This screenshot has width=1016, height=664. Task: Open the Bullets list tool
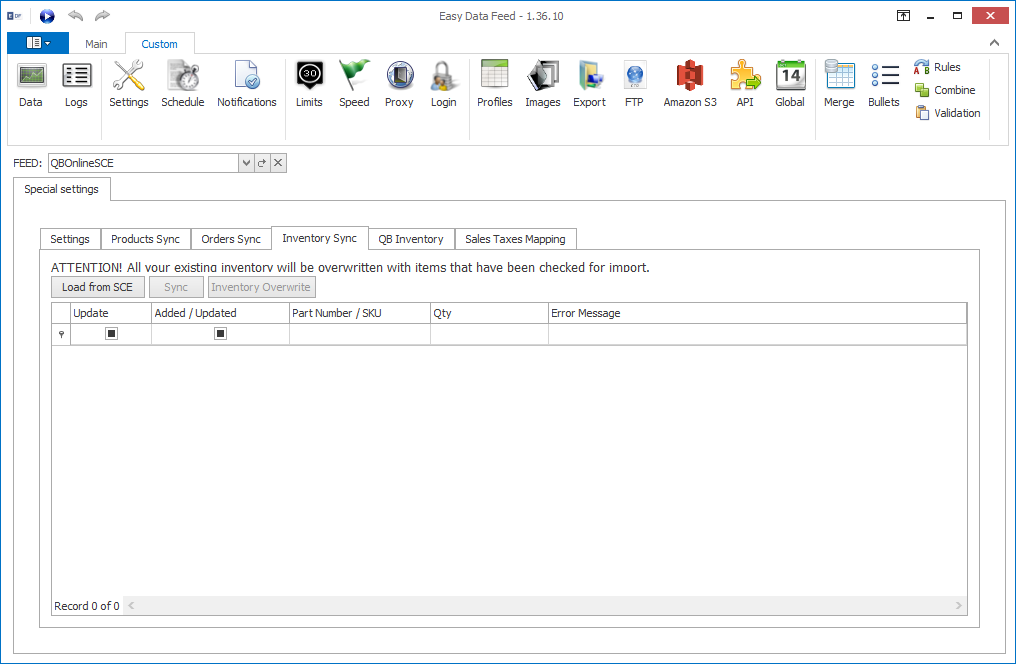click(884, 84)
